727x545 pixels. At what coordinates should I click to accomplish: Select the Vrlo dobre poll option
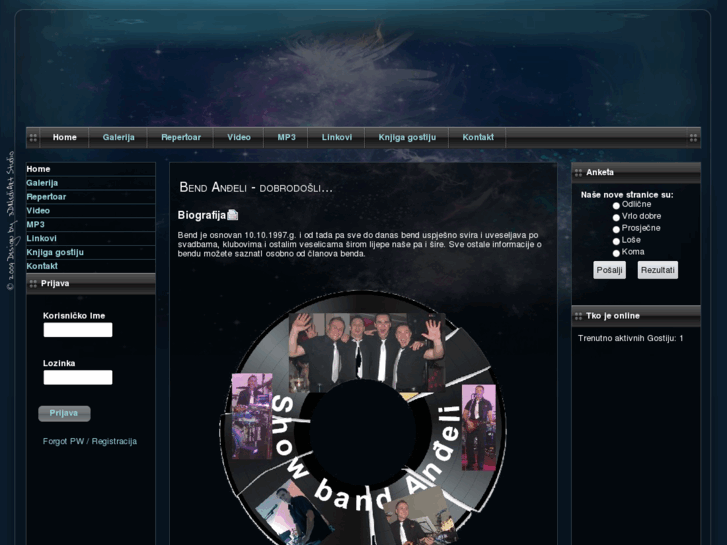616,218
